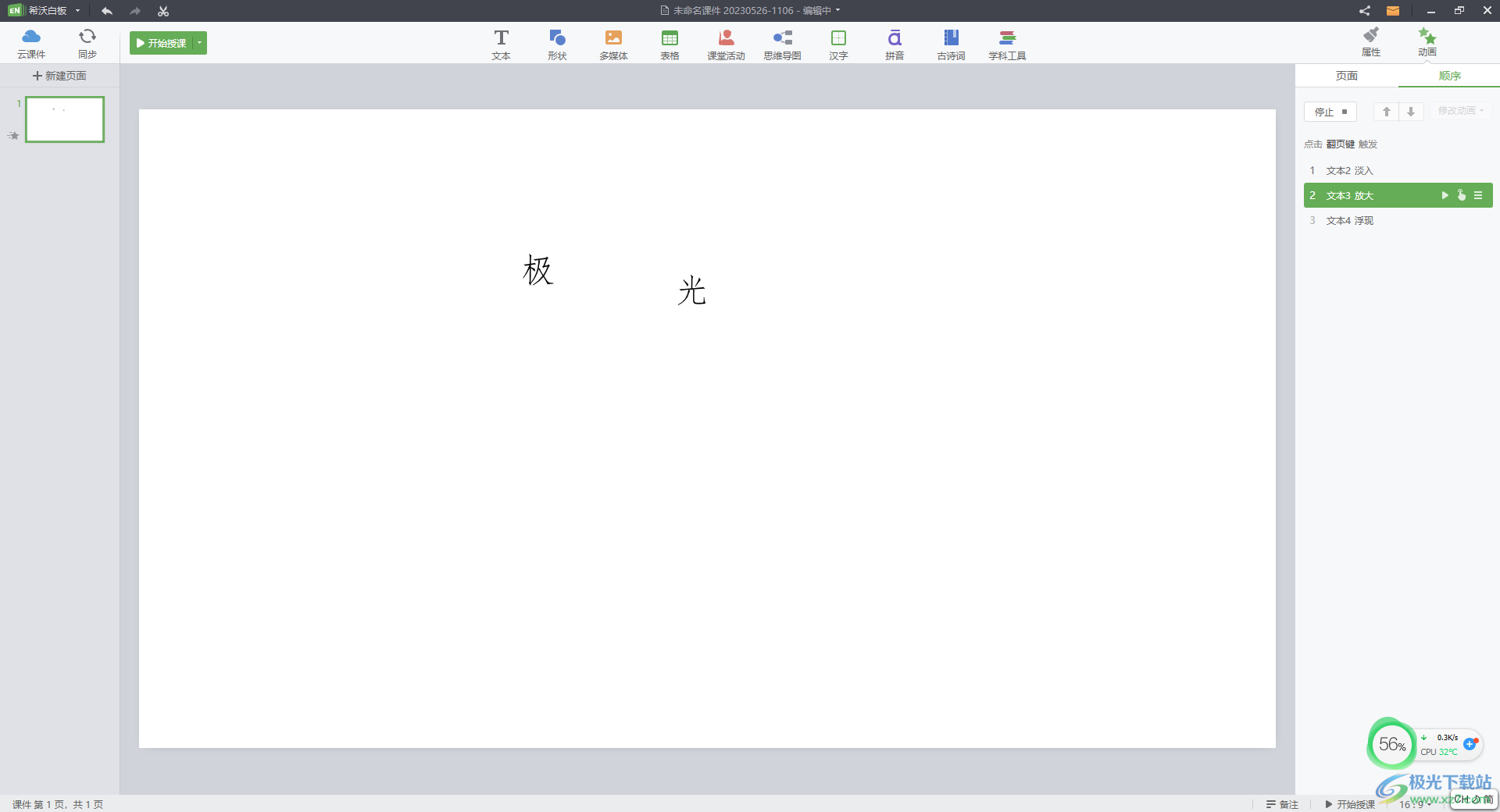Image resolution: width=1500 pixels, height=812 pixels.
Task: Click the 停止 stop button
Action: point(1330,112)
